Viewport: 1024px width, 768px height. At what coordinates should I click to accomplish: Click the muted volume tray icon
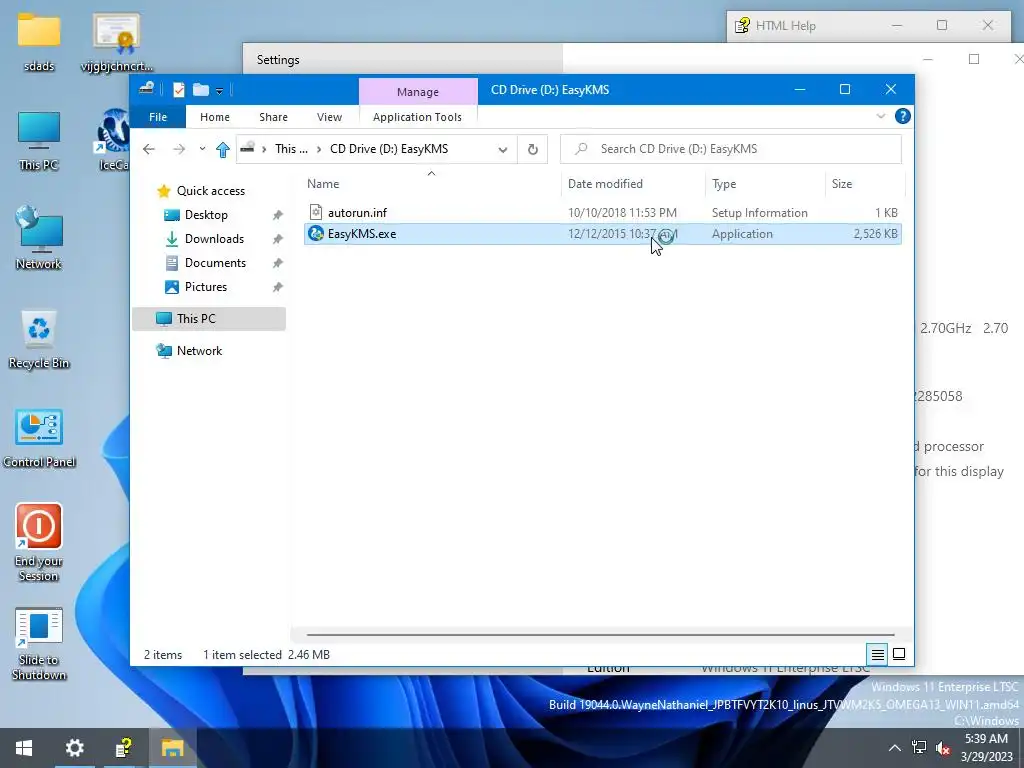(x=942, y=748)
